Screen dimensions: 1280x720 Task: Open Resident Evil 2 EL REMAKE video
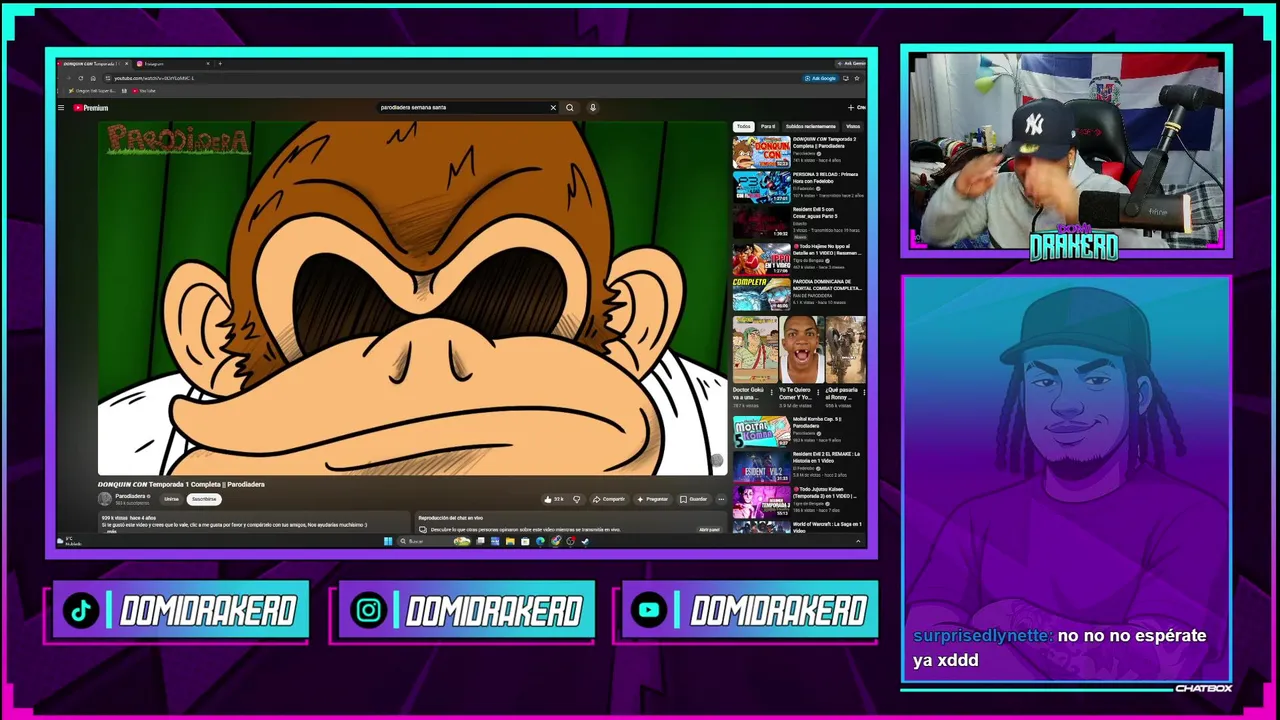pyautogui.click(x=761, y=467)
